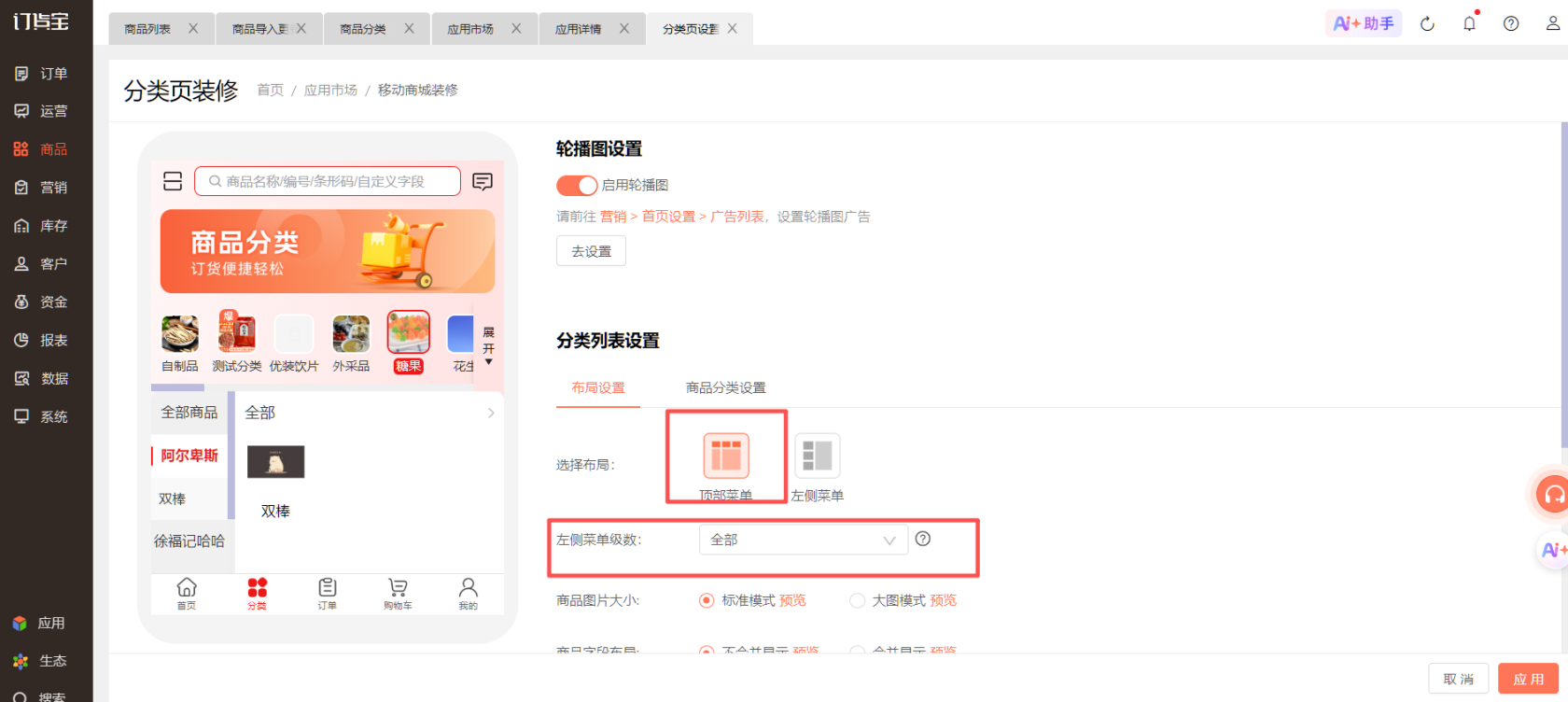This screenshot has width=1568, height=702.
Task: Open the 库存 inventory sidebar icon
Action: (x=21, y=226)
